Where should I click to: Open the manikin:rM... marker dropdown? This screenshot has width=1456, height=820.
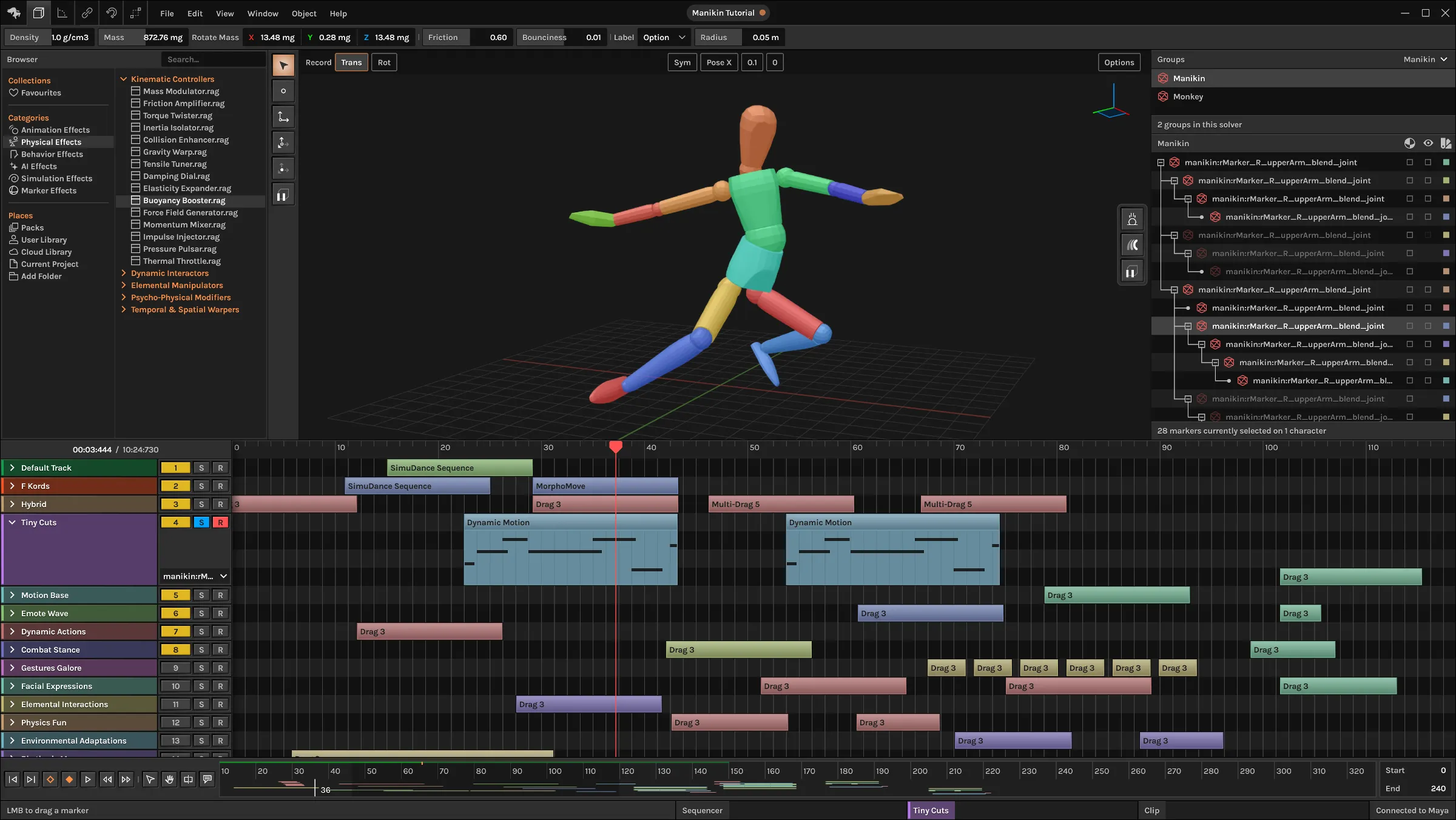(x=195, y=576)
